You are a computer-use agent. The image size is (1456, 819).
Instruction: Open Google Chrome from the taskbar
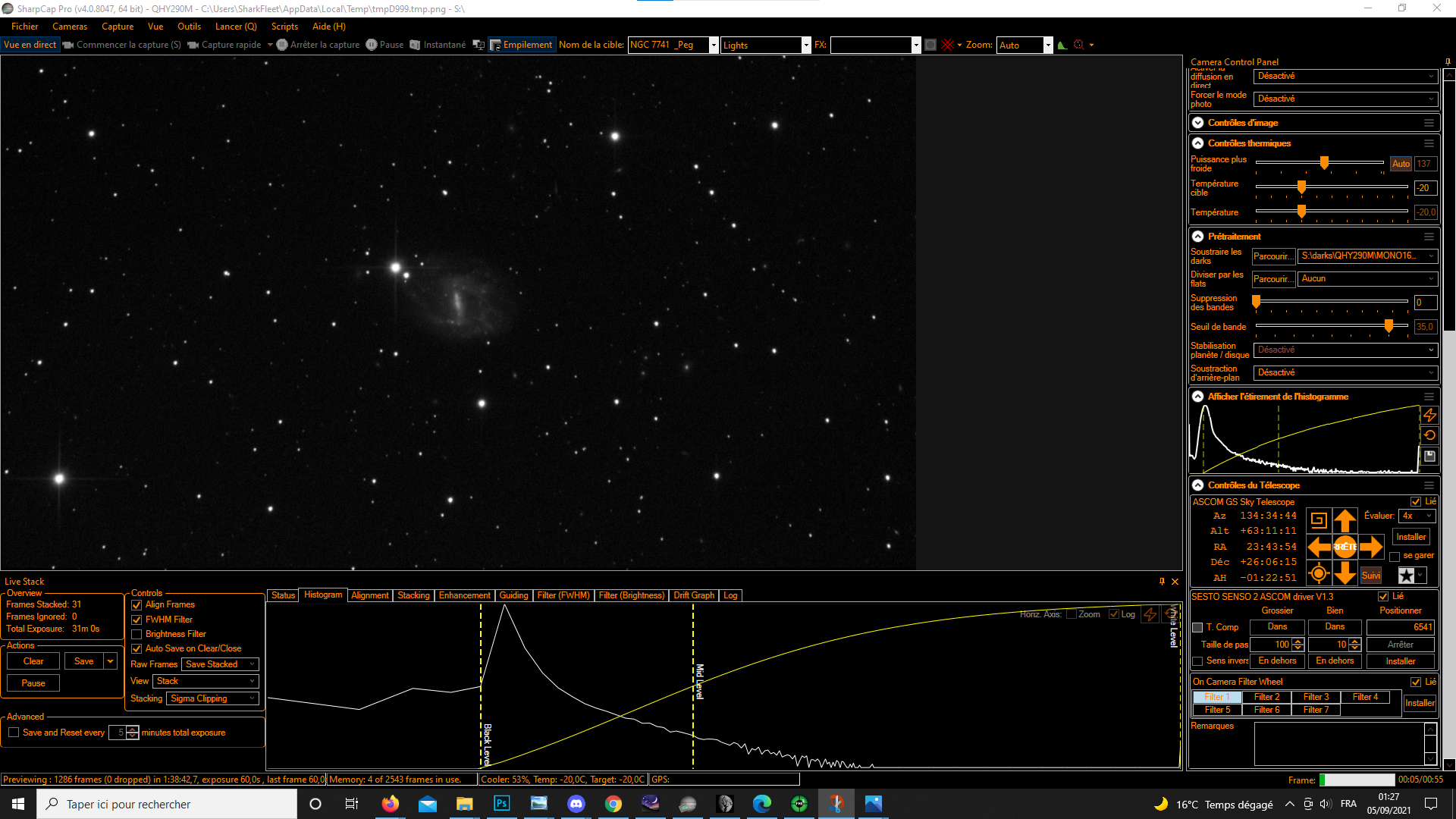pos(613,804)
